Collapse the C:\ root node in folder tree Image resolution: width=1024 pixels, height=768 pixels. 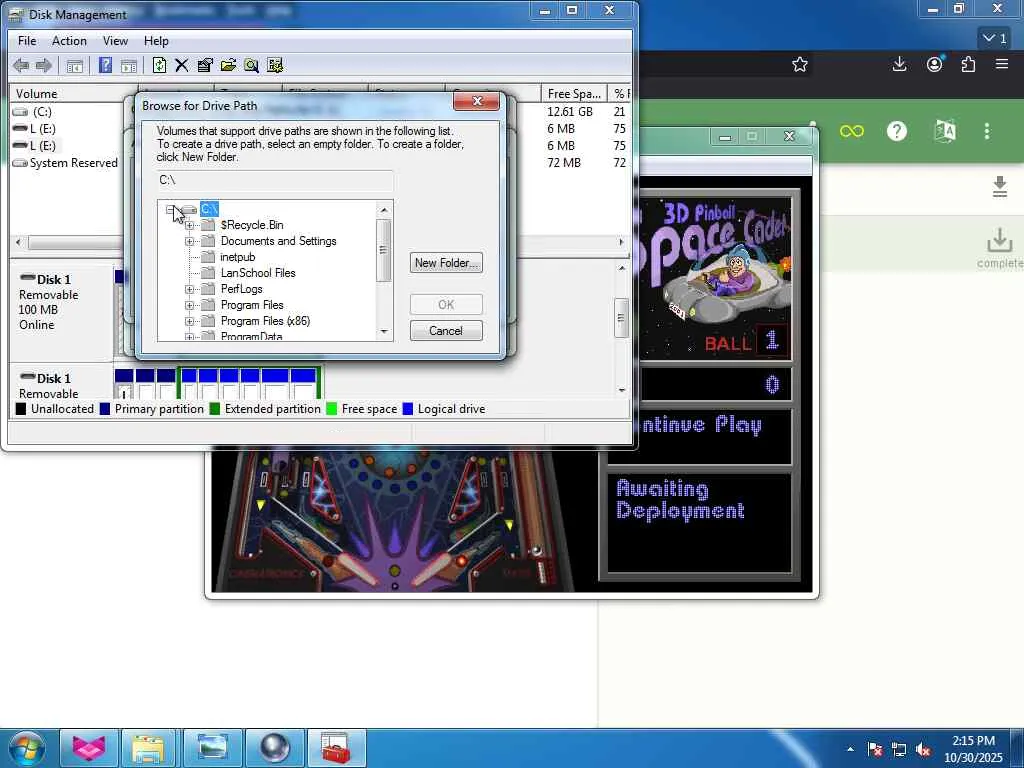tap(170, 210)
